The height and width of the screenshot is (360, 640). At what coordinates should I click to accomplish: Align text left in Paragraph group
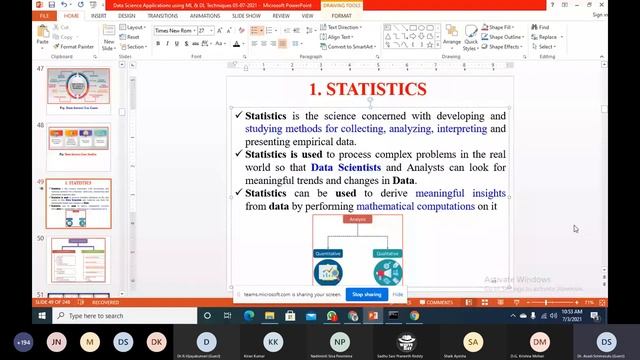click(254, 44)
